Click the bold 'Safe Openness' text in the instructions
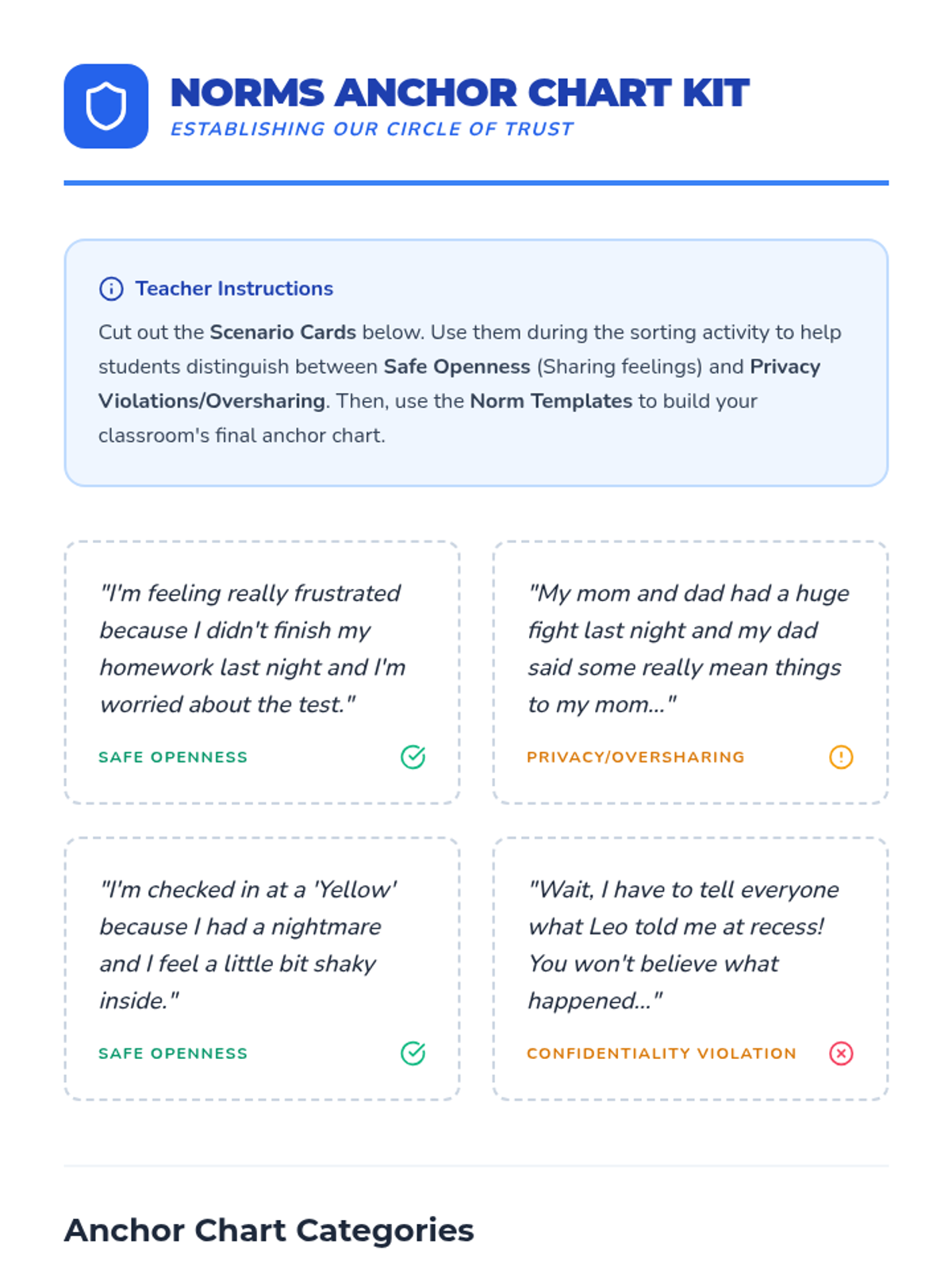This screenshot has width=952, height=1270. tap(456, 367)
